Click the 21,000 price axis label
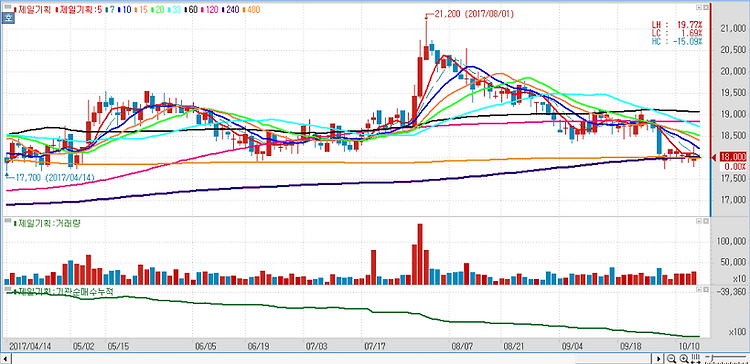The width and height of the screenshot is (750, 364). 732,29
